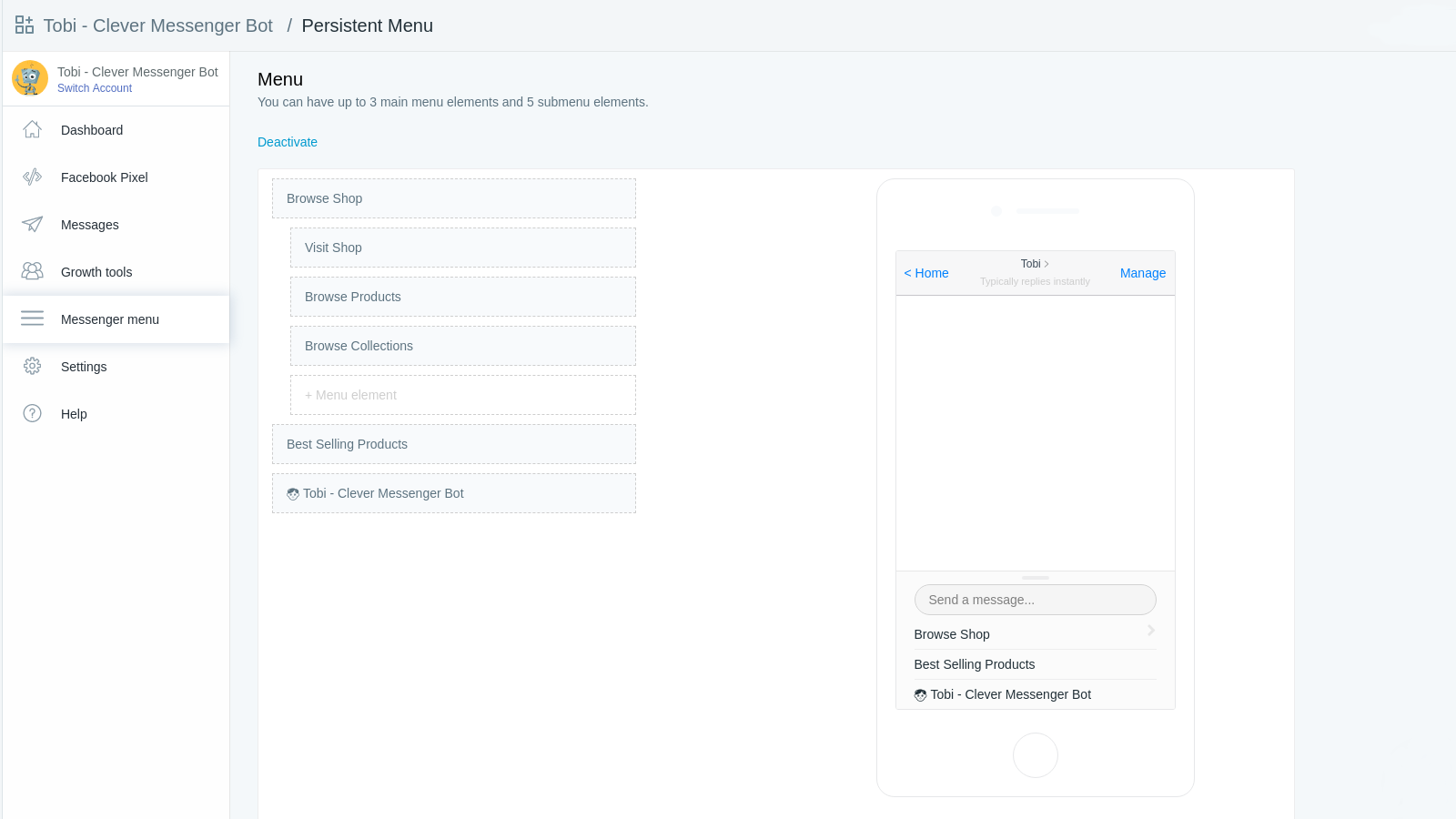Select Messenger menu in sidebar
The image size is (1456, 819).
point(116,319)
